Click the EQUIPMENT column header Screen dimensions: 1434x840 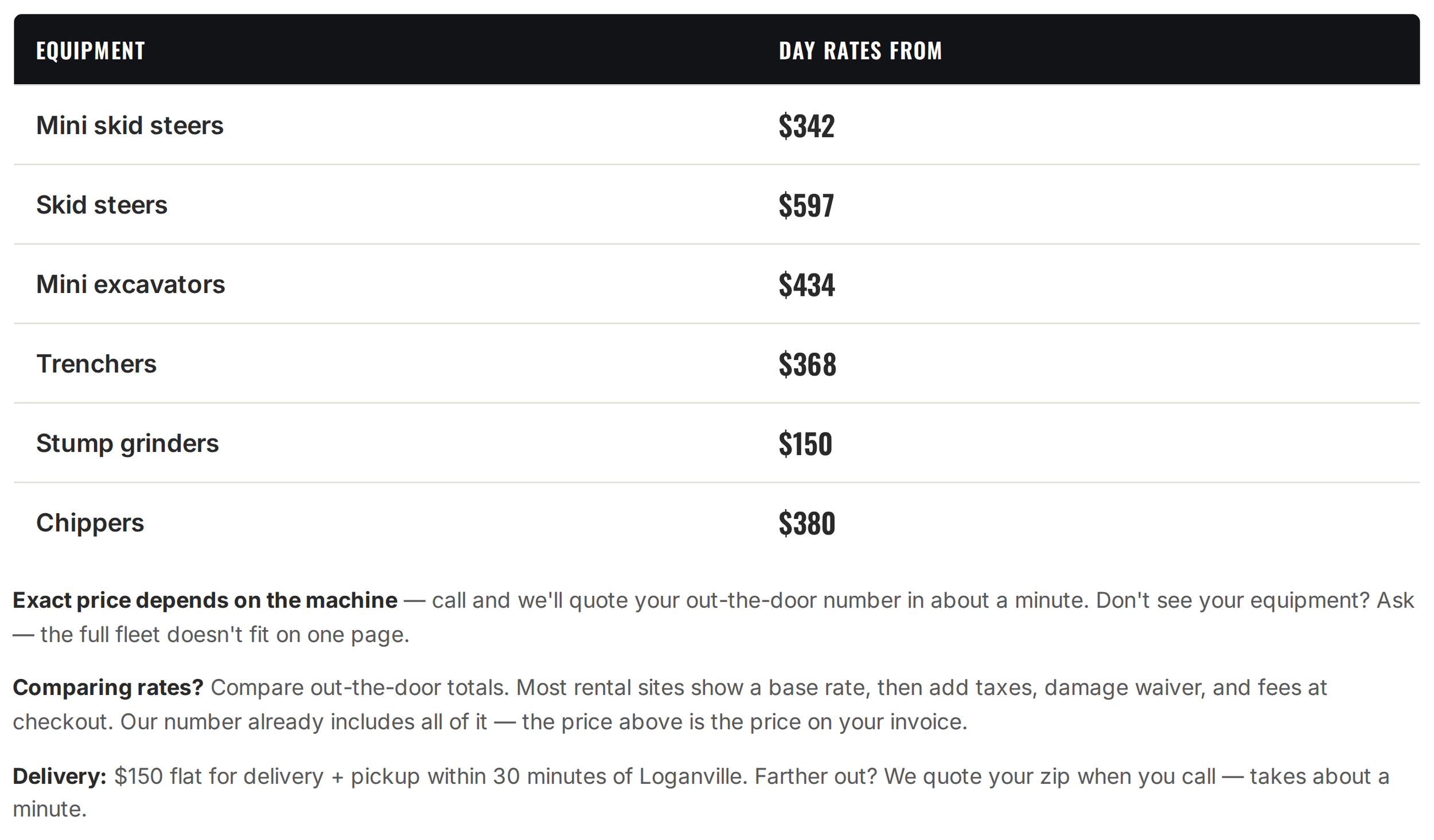click(91, 50)
